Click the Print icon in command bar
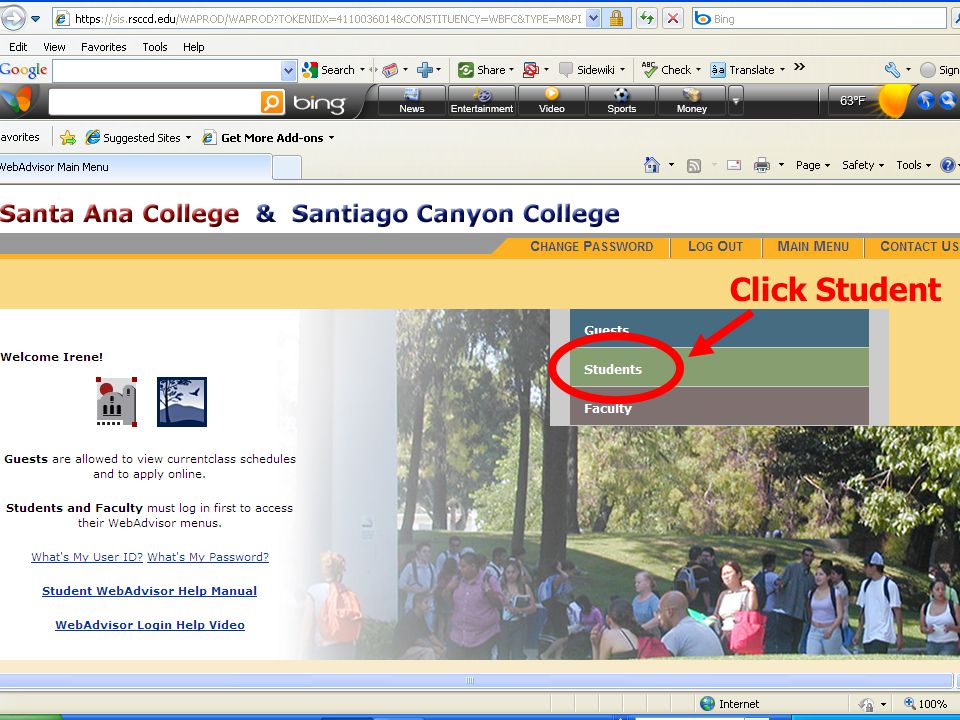The image size is (960, 720). click(762, 165)
